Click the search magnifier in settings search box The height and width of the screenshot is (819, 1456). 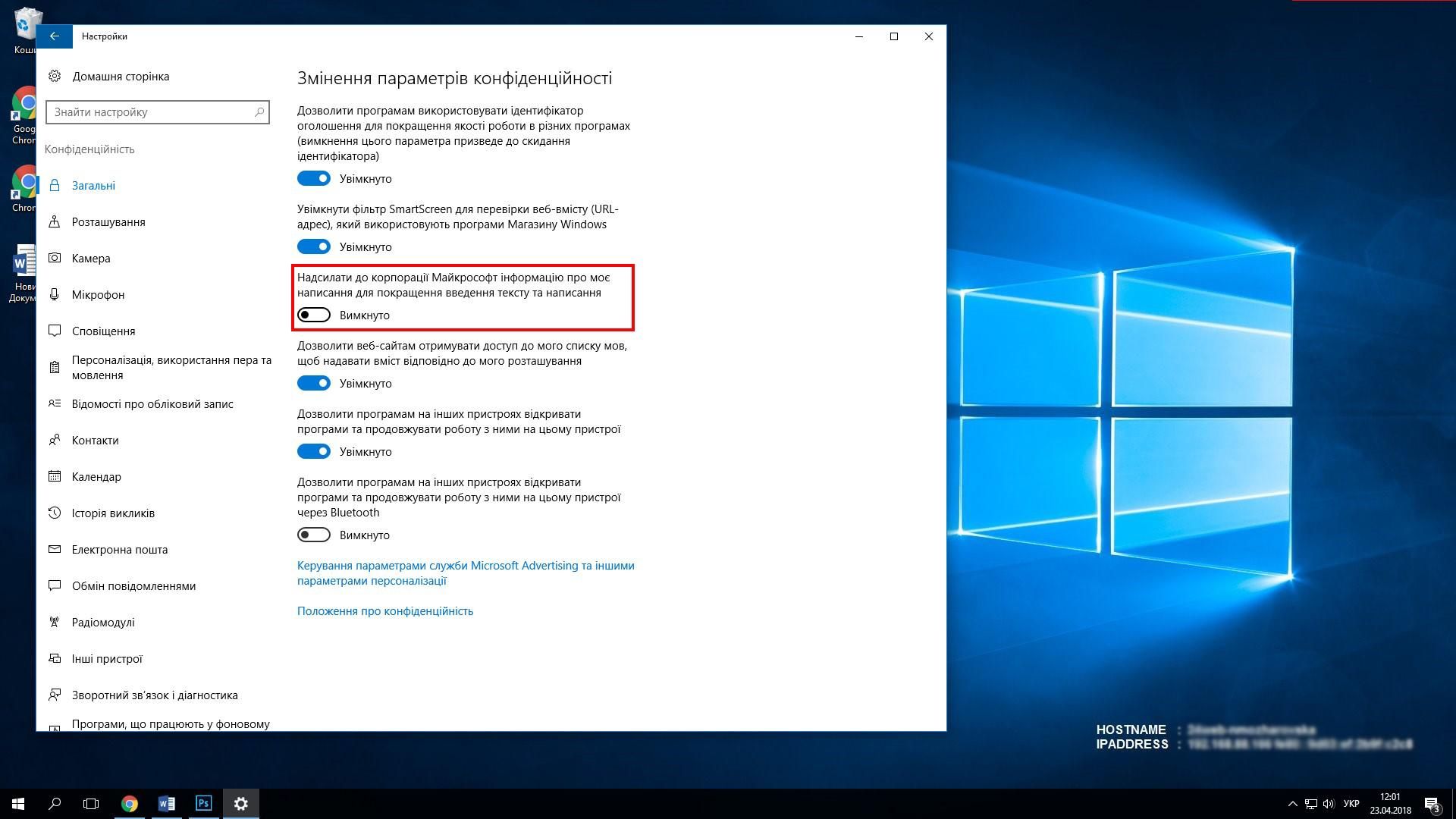(x=259, y=112)
